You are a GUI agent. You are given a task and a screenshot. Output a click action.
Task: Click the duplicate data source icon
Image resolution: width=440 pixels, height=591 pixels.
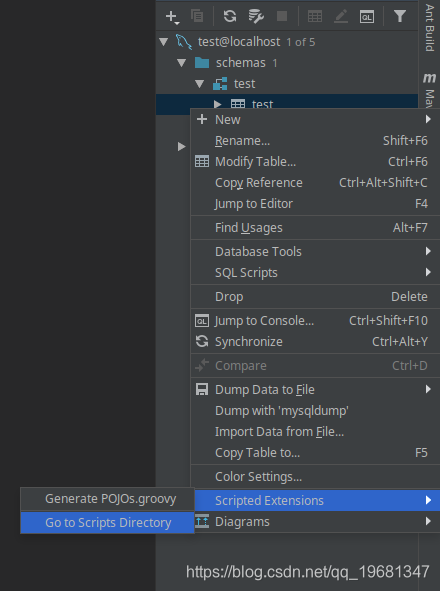click(197, 16)
